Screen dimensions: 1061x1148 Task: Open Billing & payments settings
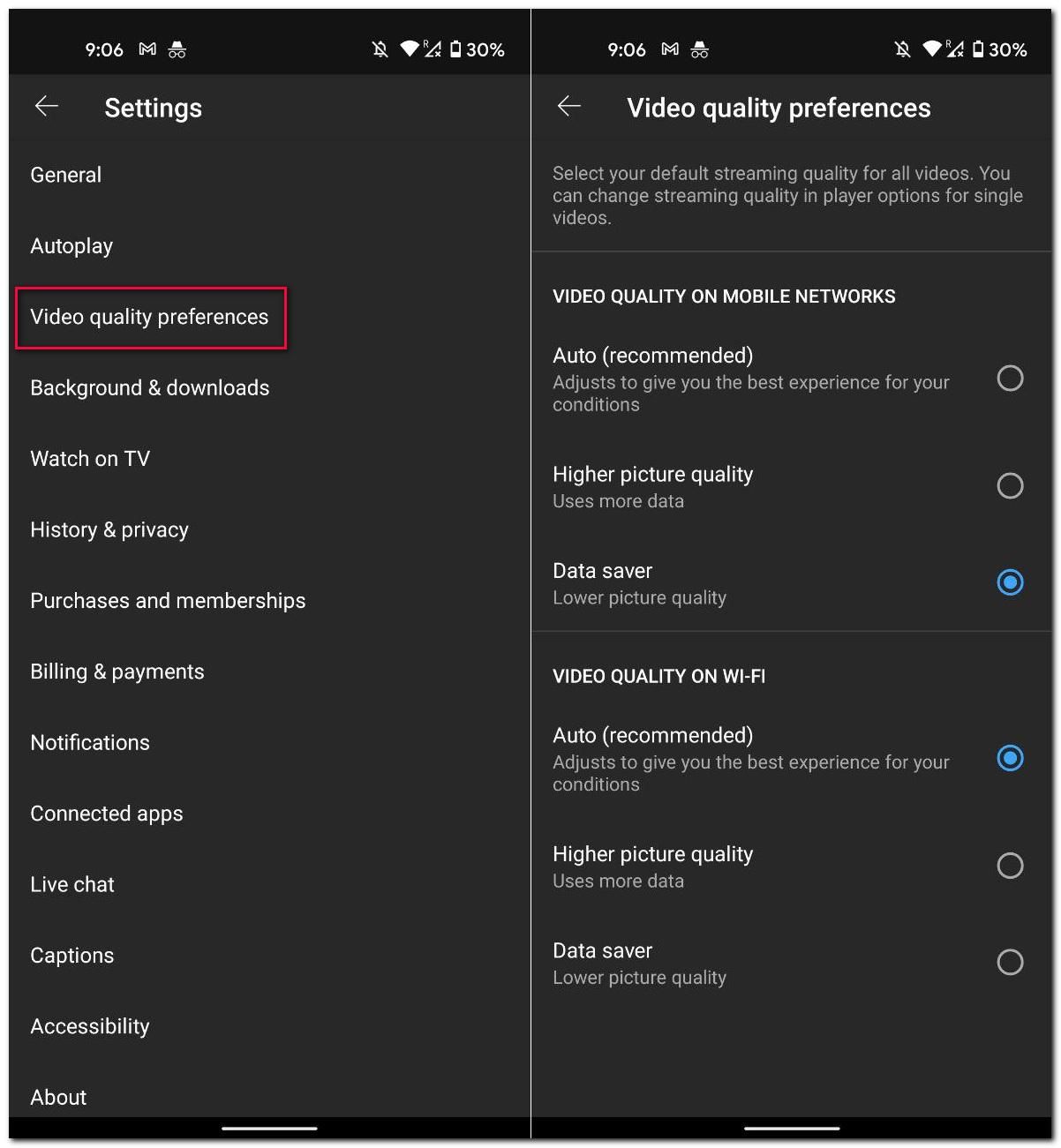click(117, 671)
